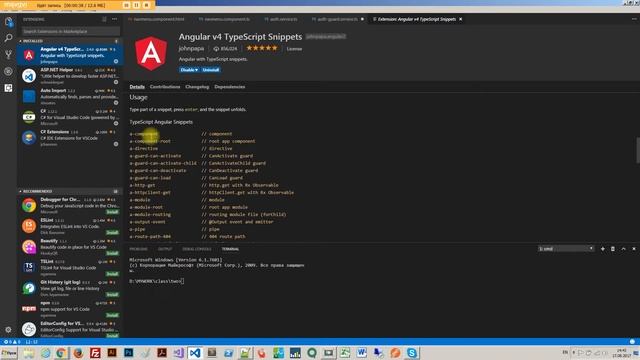Viewport: 640px width, 360px height.
Task: Open the Debug view in activity bar
Action: pyautogui.click(x=8, y=71)
